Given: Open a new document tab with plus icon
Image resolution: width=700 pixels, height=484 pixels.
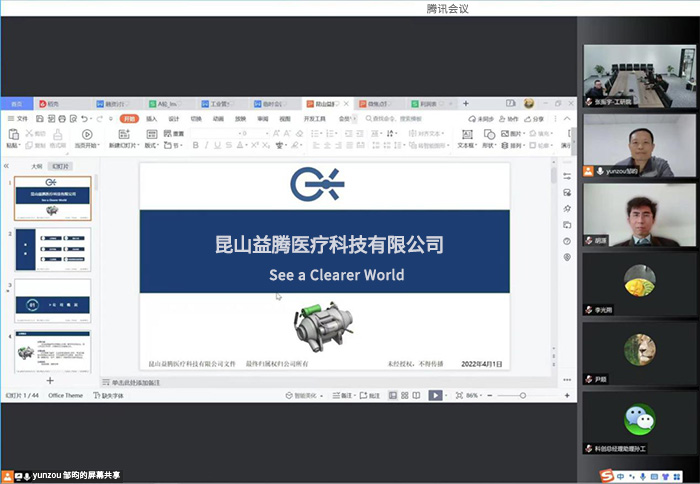Looking at the screenshot, I should (465, 103).
